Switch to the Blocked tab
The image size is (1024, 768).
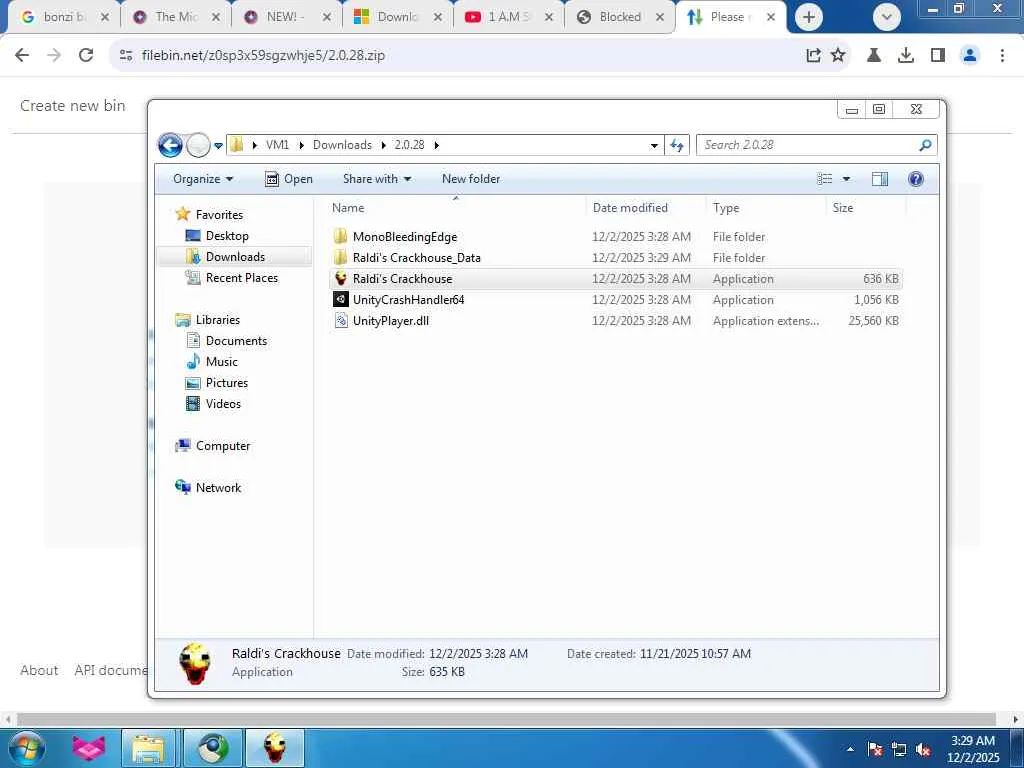pyautogui.click(x=620, y=17)
